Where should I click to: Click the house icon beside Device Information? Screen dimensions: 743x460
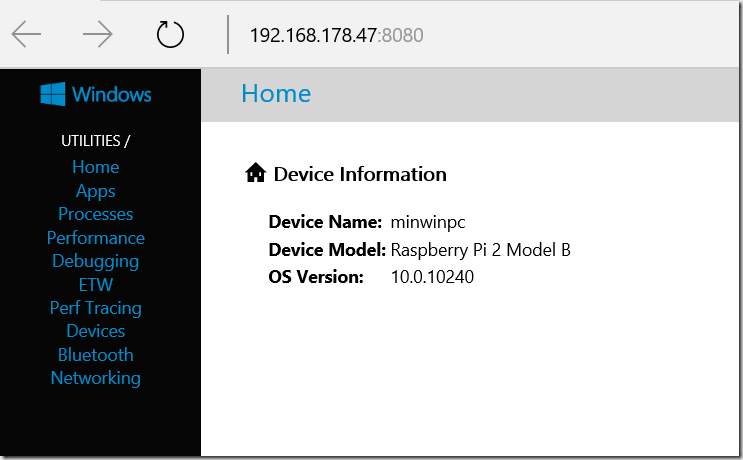coord(255,173)
